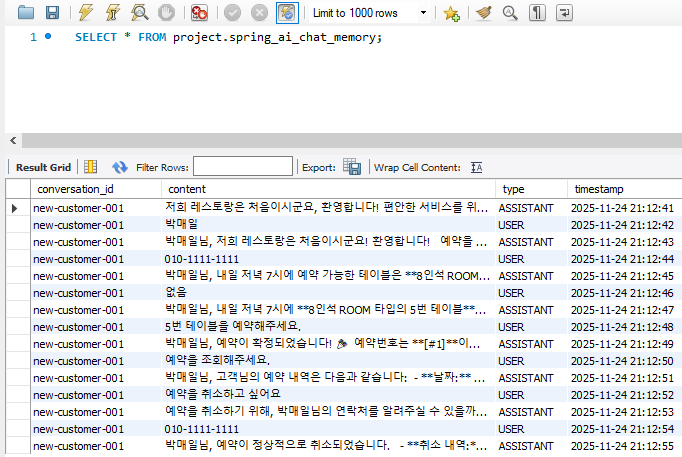
Task: Select the USER type cell at 21:12:52
Action: point(532,395)
